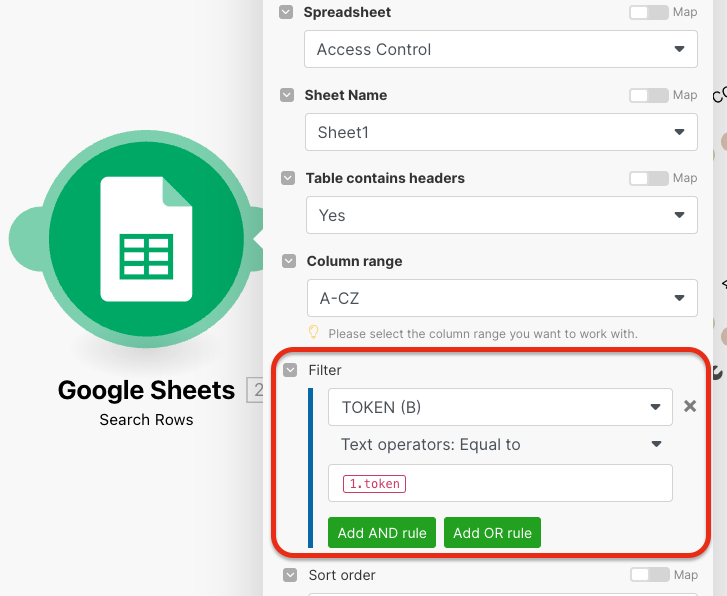
Task: Collapse the Spreadsheet field chevron
Action: pos(286,12)
